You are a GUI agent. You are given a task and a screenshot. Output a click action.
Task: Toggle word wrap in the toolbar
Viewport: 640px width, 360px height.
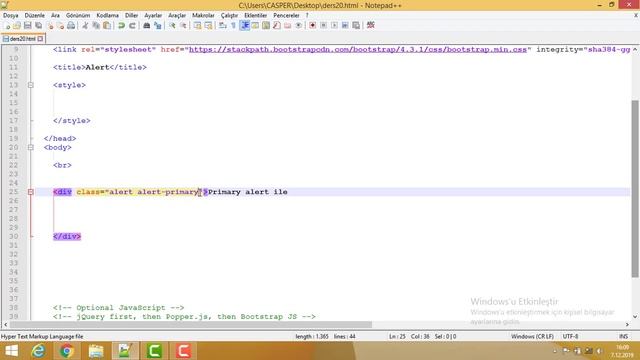coord(223,25)
